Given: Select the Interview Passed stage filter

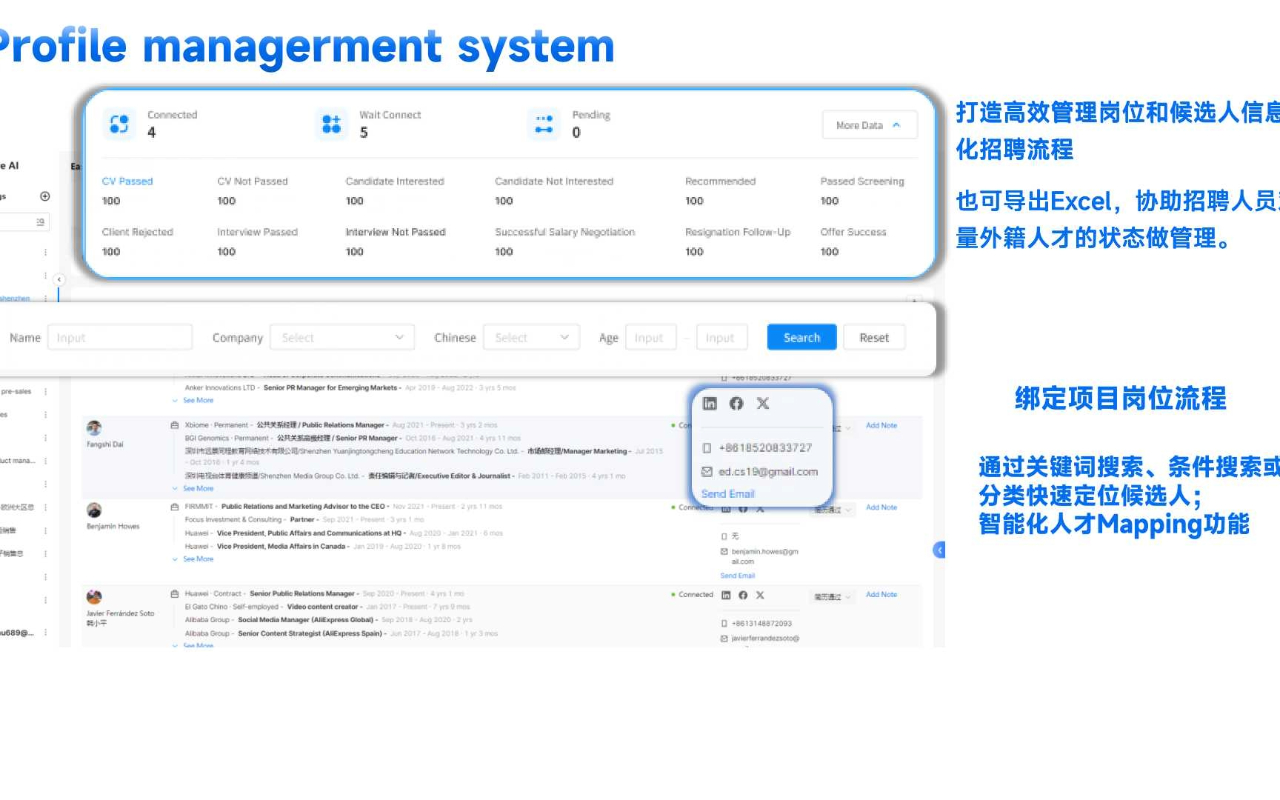Looking at the screenshot, I should (x=257, y=232).
